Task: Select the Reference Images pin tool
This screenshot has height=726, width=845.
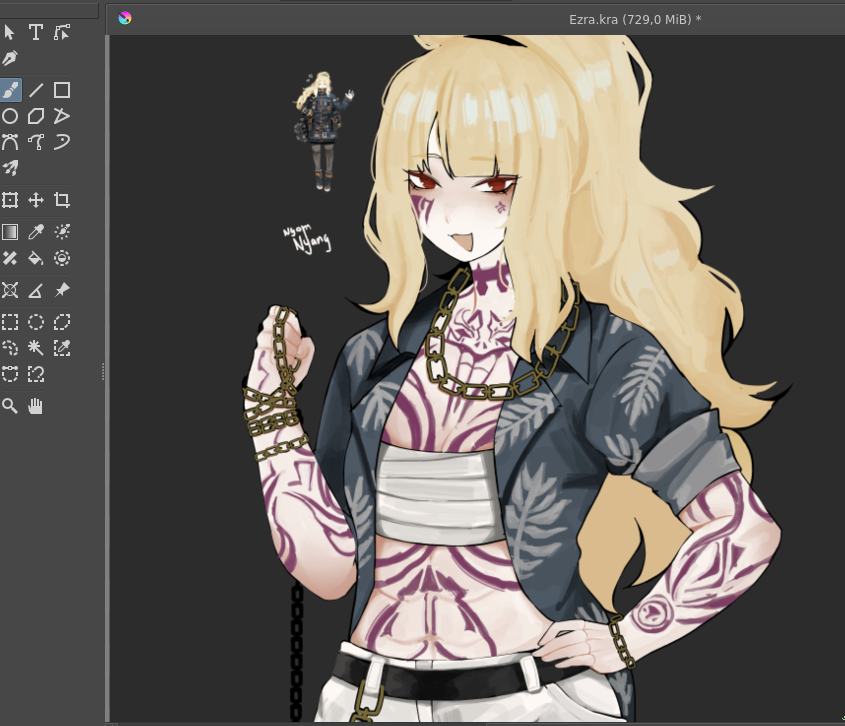Action: click(62, 291)
